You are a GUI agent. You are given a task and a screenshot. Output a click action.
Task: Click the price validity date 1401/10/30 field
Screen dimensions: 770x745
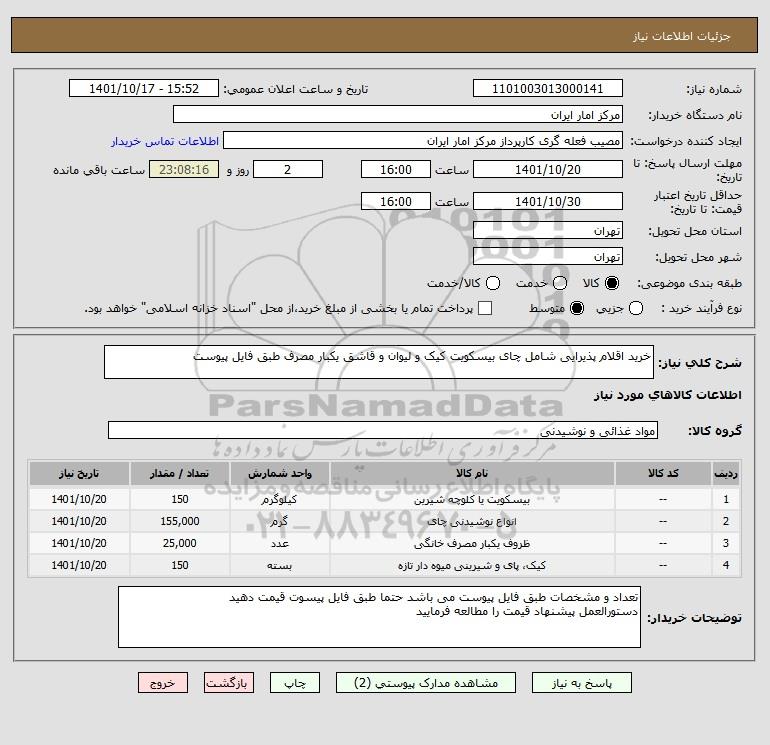pyautogui.click(x=548, y=201)
